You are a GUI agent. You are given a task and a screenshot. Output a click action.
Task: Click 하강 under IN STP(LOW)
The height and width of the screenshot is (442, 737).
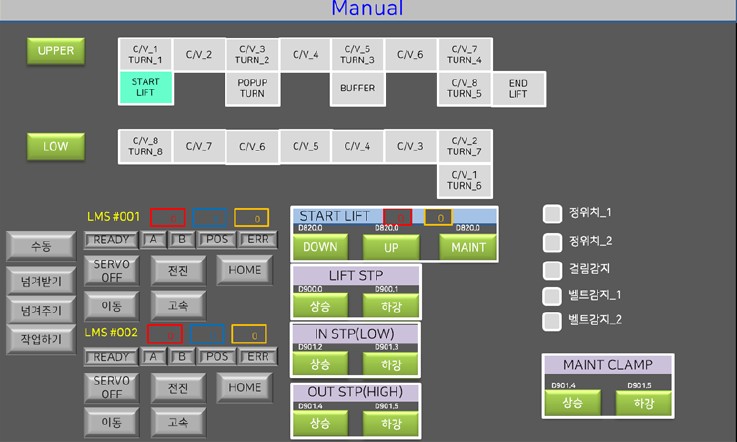(391, 364)
